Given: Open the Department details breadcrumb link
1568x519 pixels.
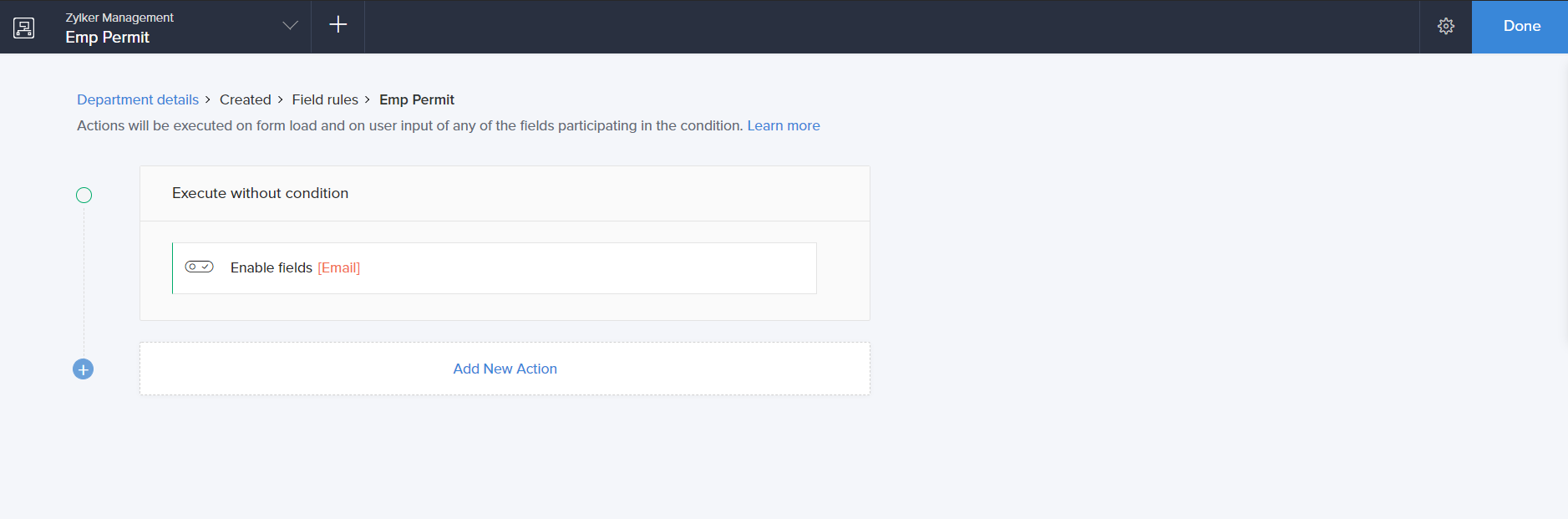Looking at the screenshot, I should click(138, 100).
